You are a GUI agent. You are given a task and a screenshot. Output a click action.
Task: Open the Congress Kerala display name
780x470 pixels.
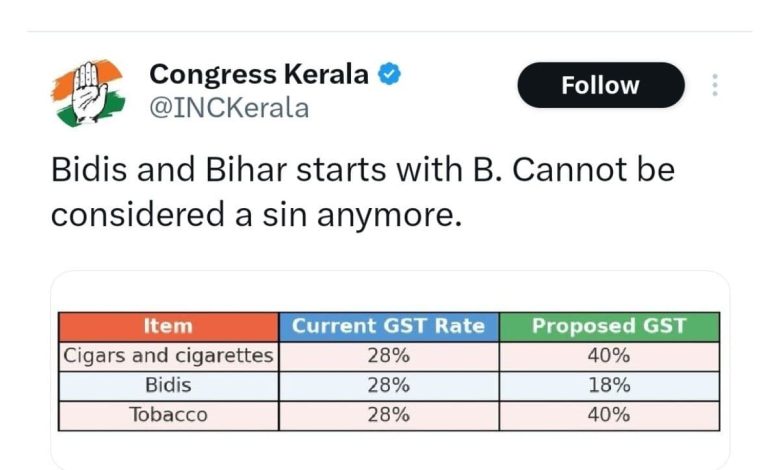259,75
